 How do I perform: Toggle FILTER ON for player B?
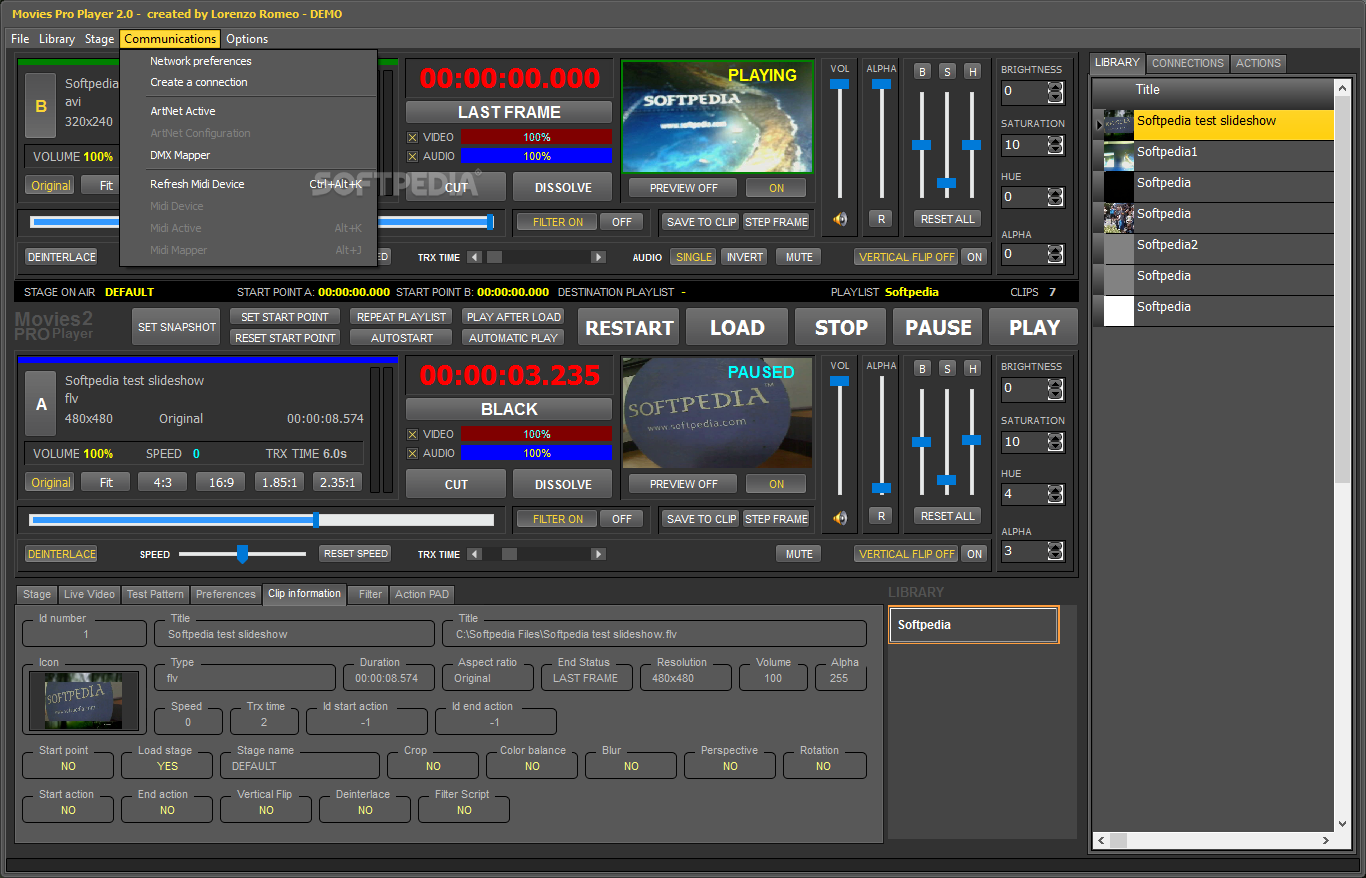557,222
